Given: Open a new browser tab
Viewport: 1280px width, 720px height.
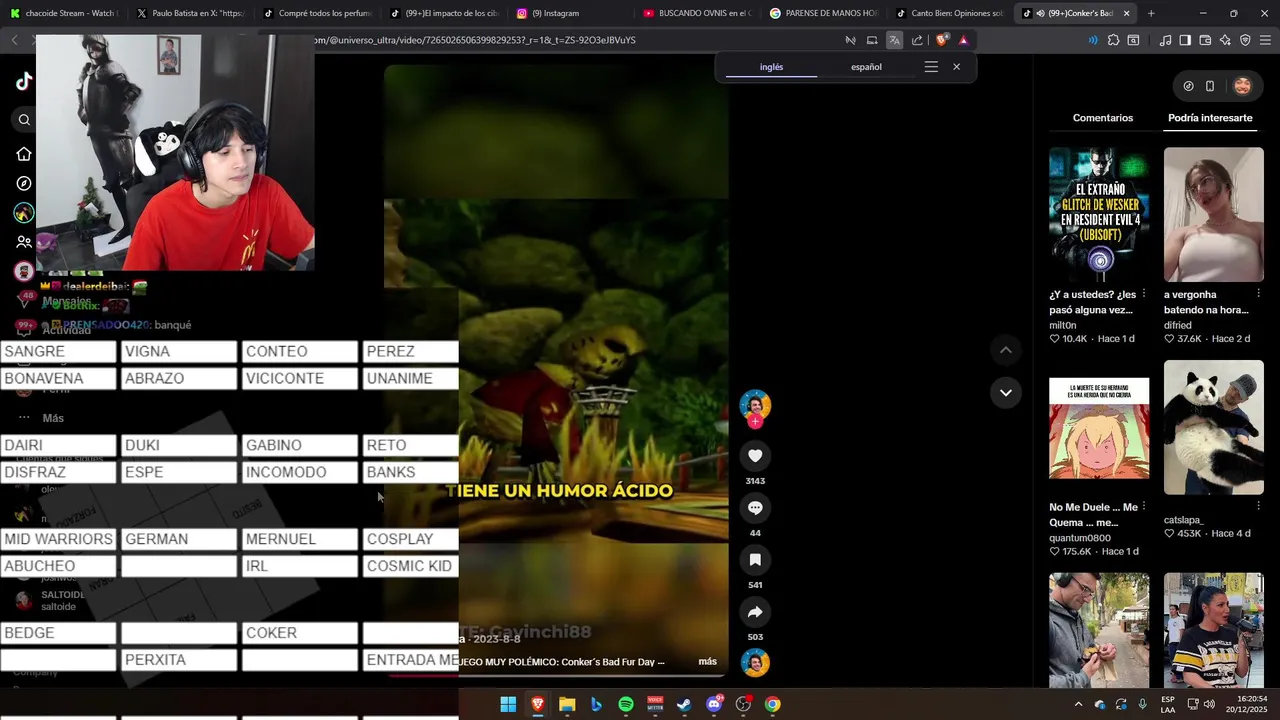Looking at the screenshot, I should (1151, 13).
